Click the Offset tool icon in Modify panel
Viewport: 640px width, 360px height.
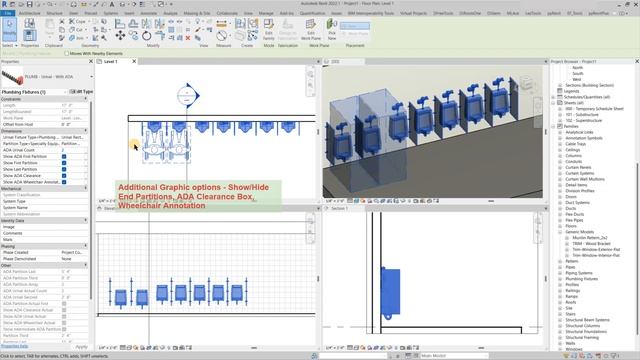(x=133, y=24)
